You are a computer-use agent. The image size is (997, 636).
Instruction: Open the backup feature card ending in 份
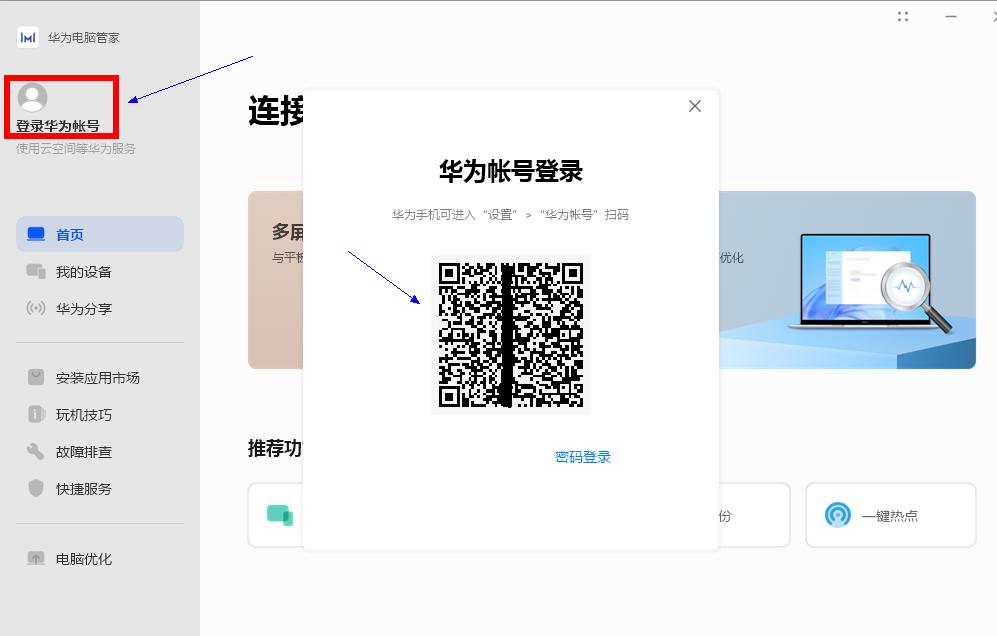(x=720, y=514)
